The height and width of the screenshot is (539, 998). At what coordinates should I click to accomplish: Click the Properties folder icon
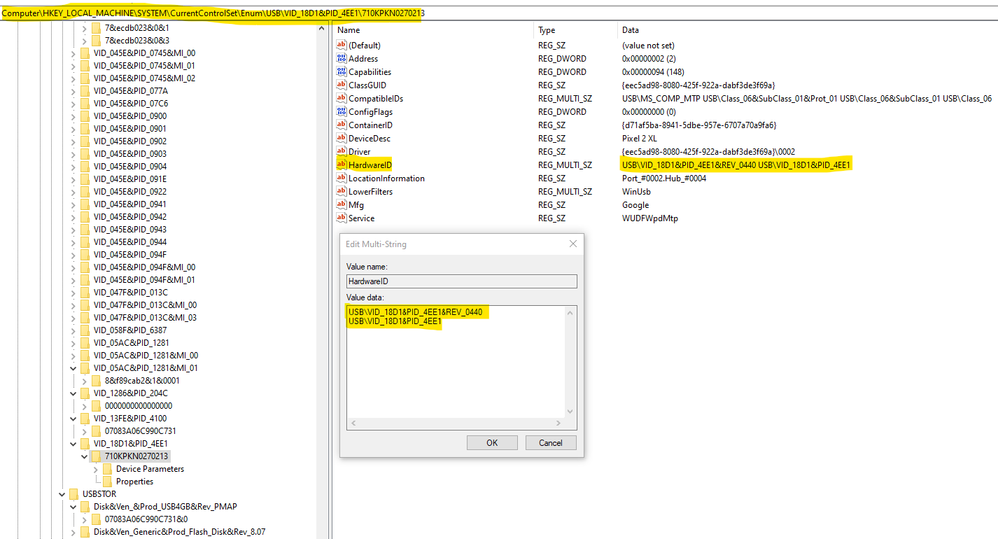pyautogui.click(x=107, y=482)
